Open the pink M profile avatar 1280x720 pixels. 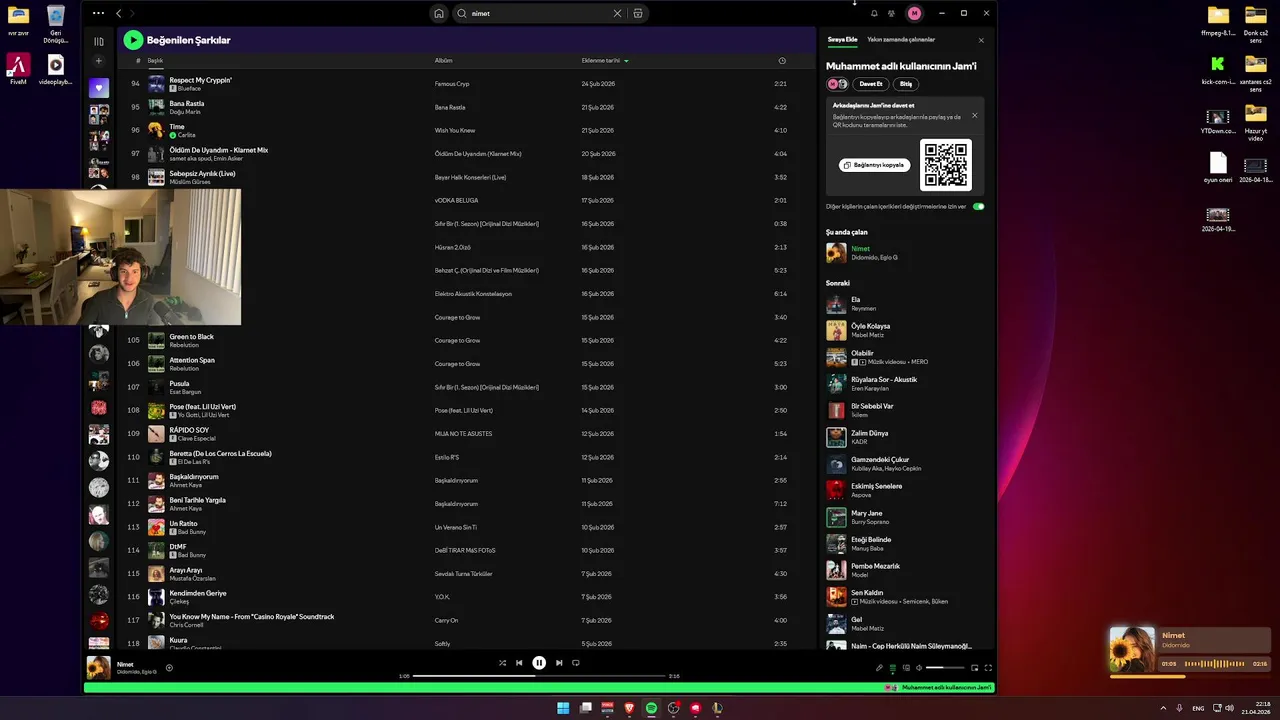914,13
